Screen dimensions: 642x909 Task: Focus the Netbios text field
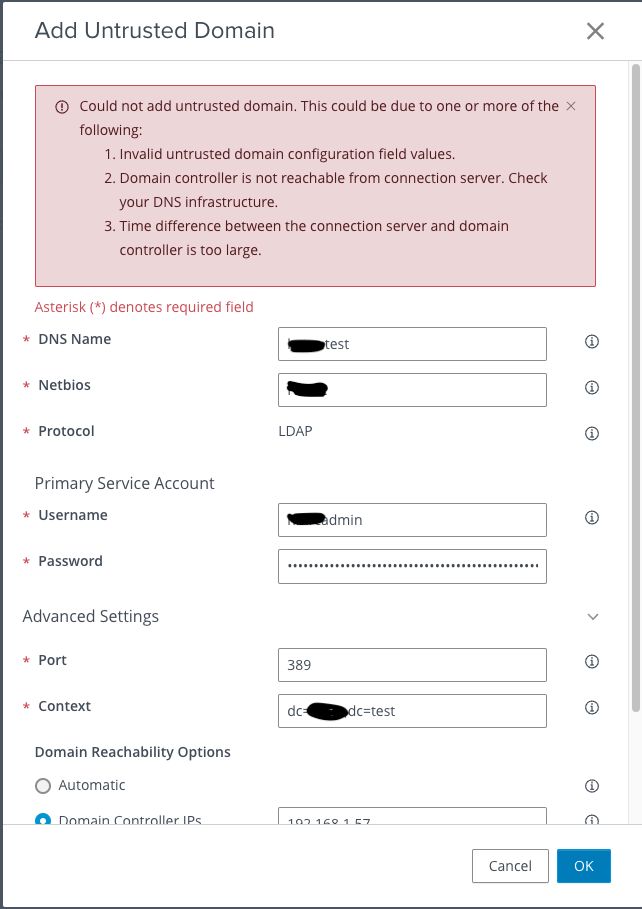click(412, 390)
